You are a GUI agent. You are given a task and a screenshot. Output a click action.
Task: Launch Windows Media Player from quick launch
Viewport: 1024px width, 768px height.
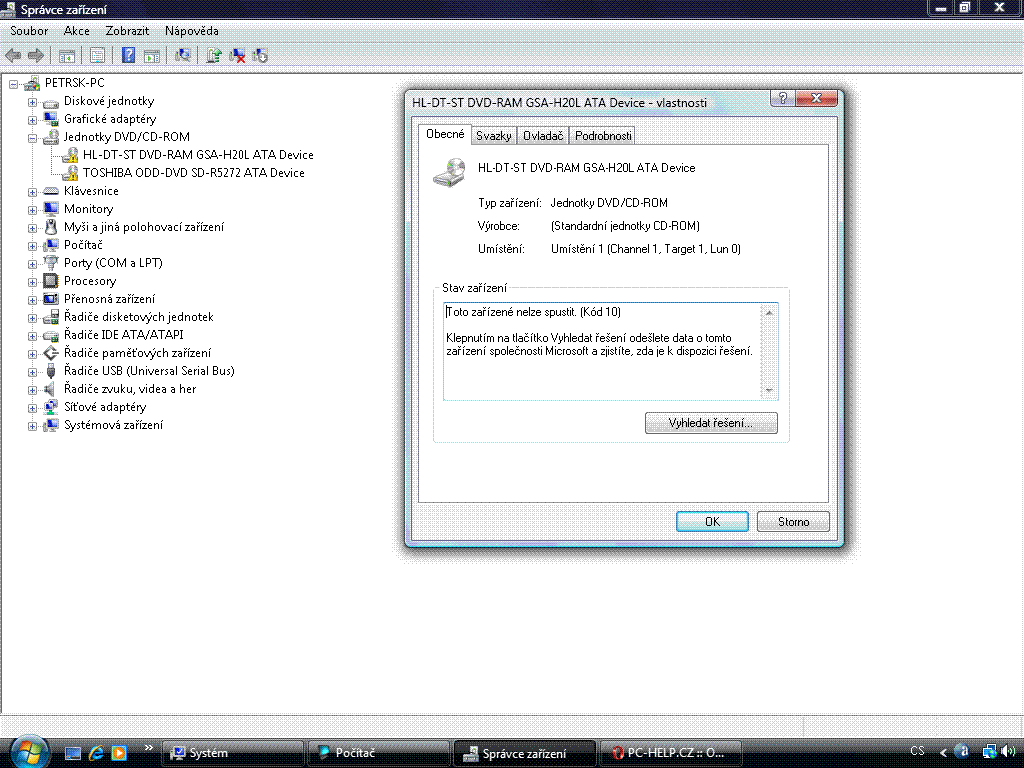point(119,753)
